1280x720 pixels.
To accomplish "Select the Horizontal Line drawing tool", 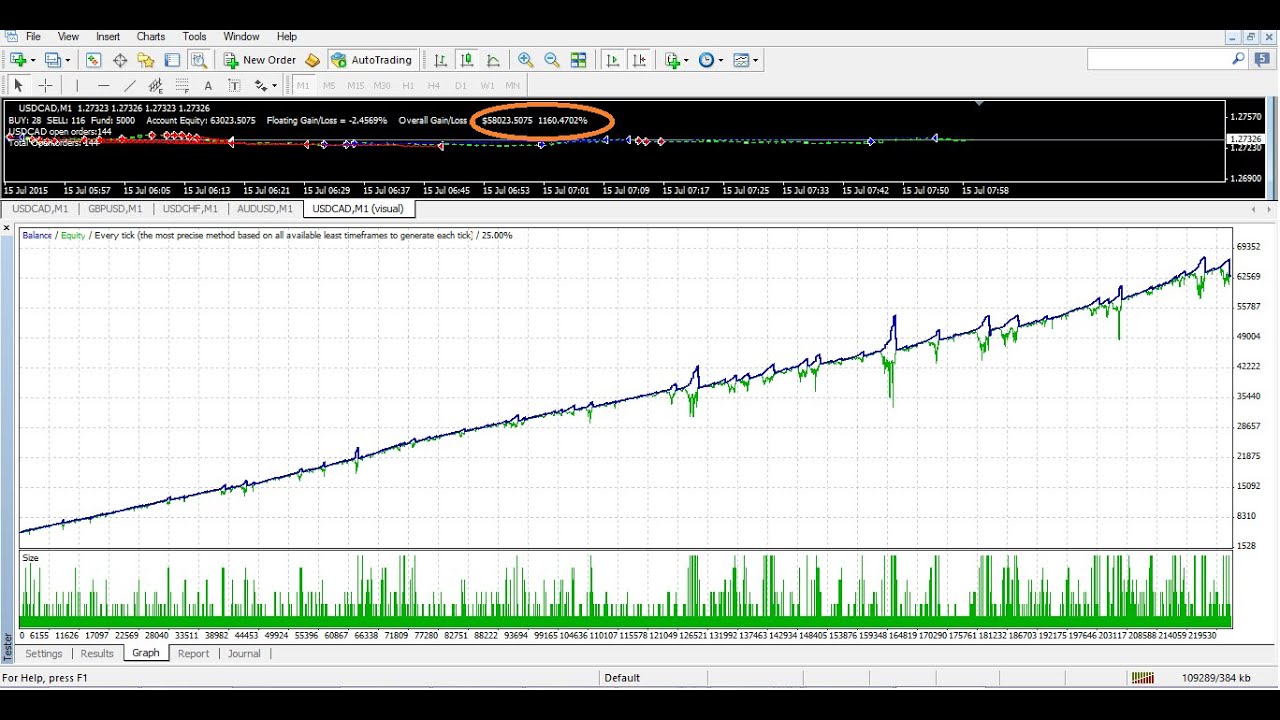I will (103, 86).
